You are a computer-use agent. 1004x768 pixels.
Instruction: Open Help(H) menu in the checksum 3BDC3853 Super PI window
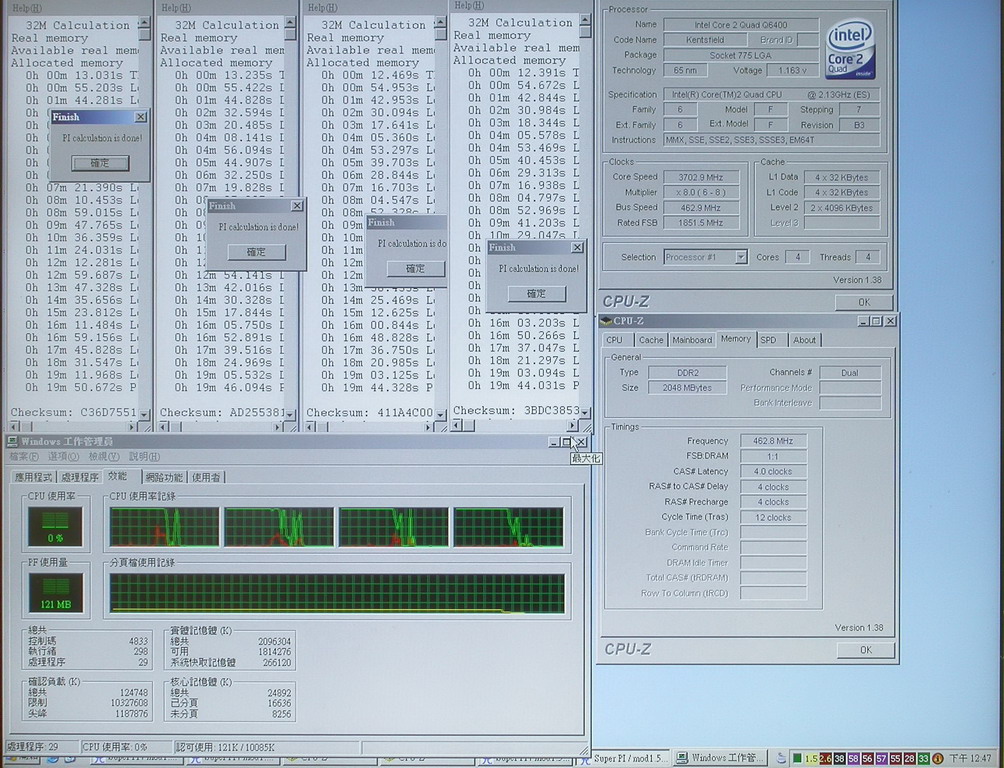point(469,6)
